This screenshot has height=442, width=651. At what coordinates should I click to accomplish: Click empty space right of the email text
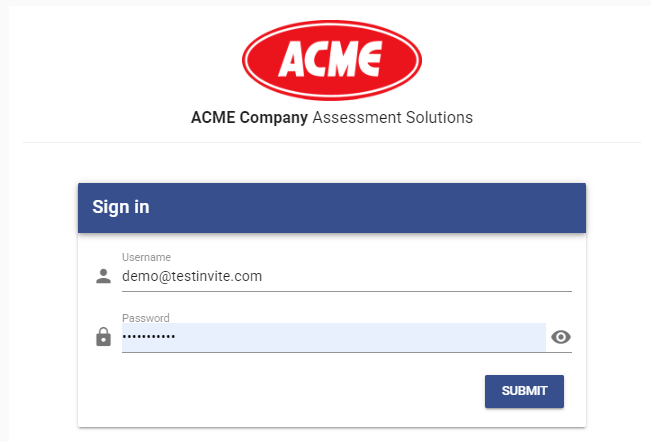(x=417, y=276)
